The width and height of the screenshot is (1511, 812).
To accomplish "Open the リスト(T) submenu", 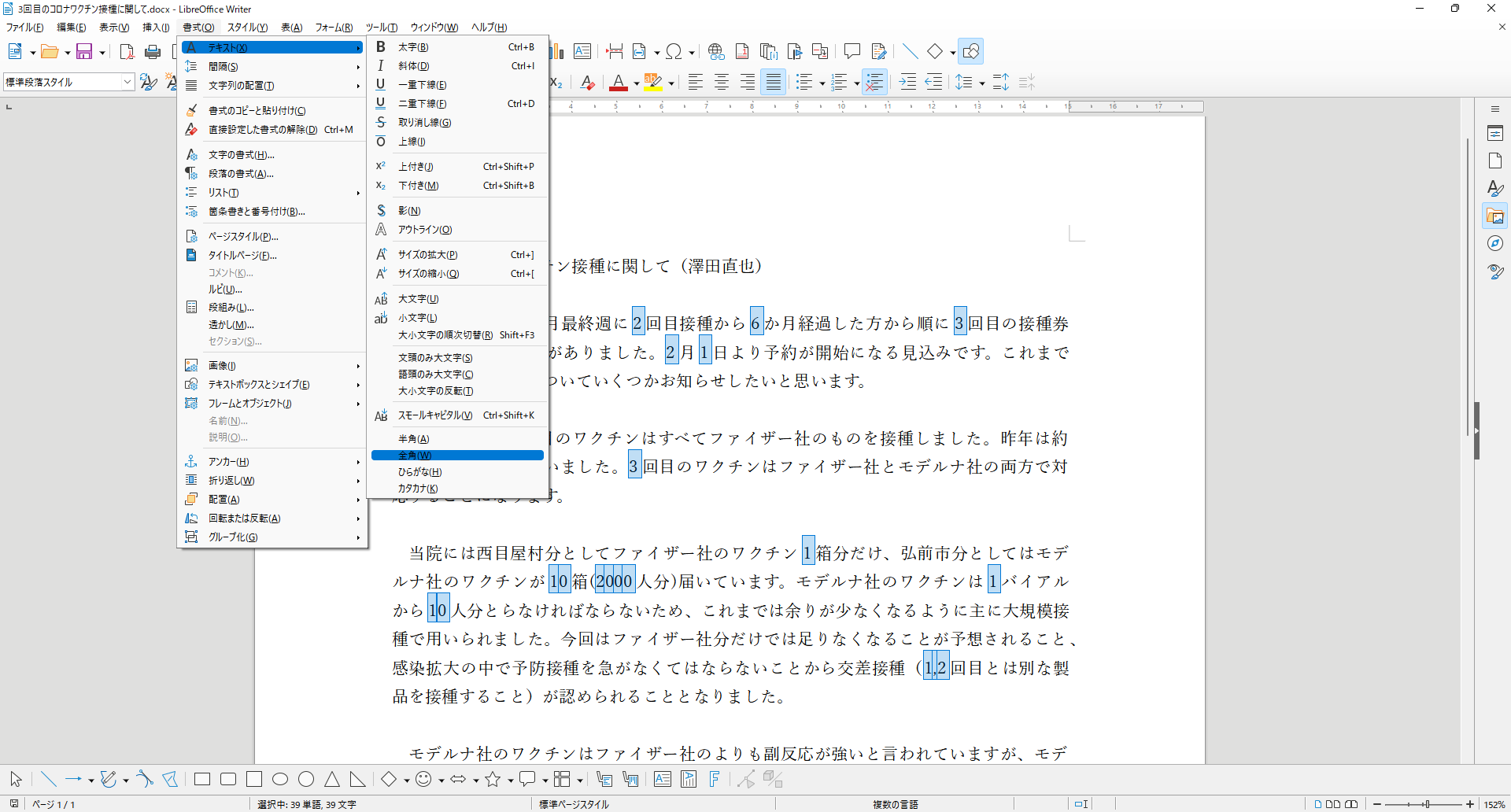I will 272,192.
